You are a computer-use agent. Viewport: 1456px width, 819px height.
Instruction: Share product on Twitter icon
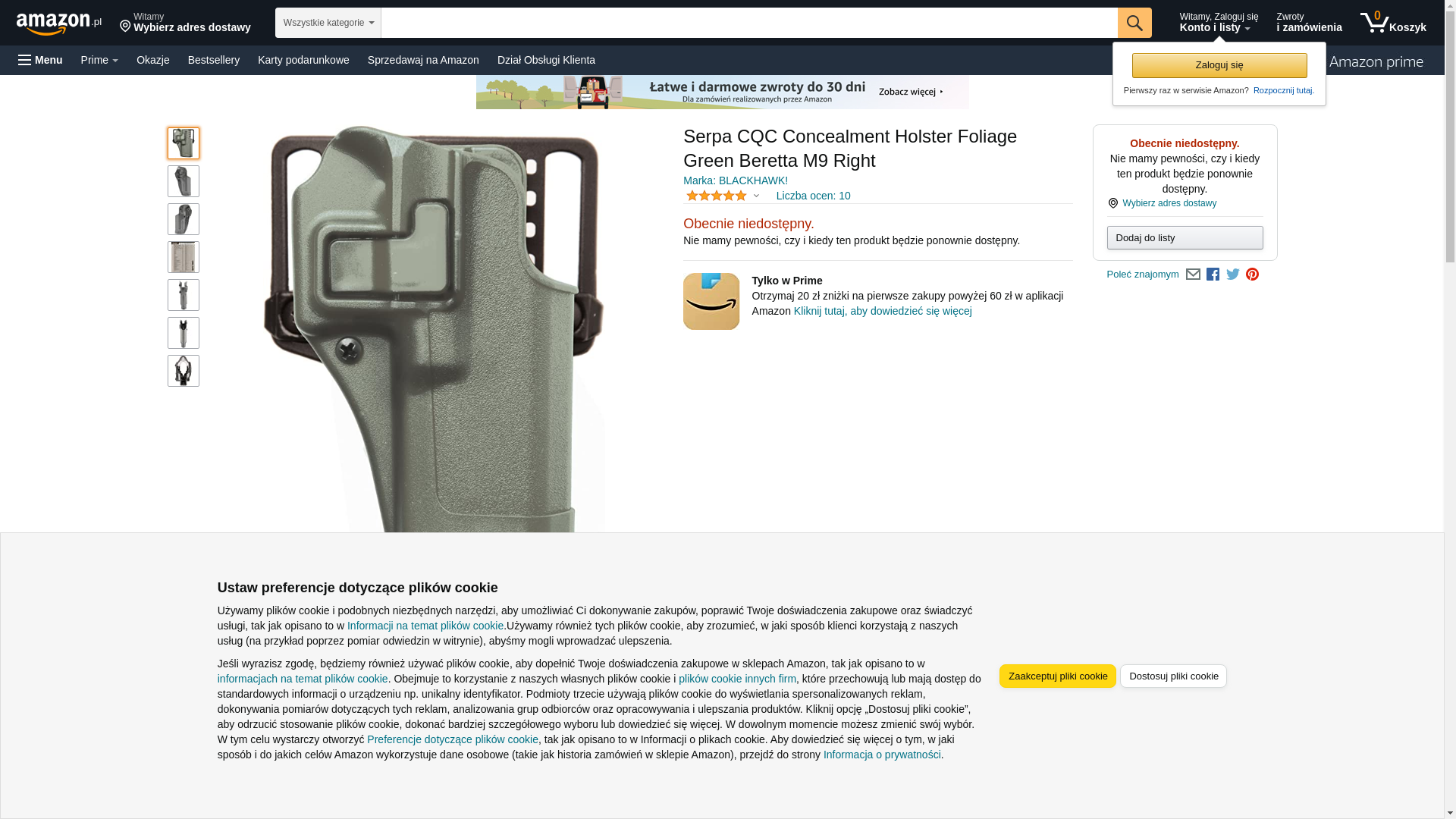tap(1233, 275)
